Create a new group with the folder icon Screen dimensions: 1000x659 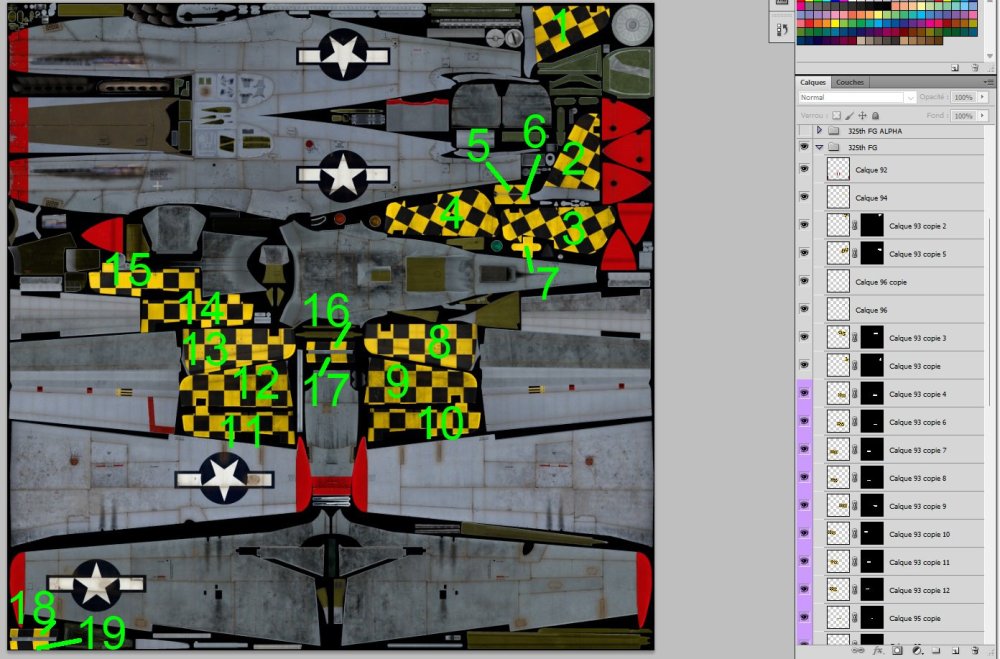click(x=936, y=651)
